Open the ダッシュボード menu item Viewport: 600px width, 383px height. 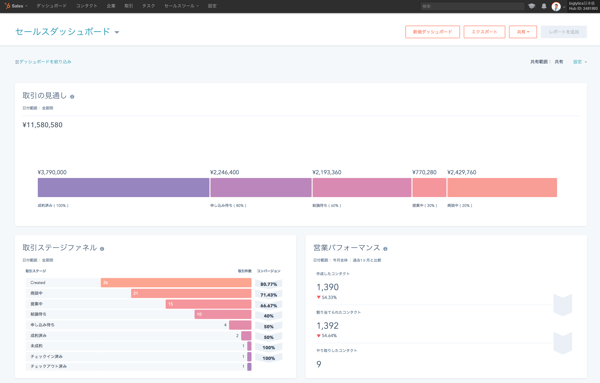click(x=51, y=6)
